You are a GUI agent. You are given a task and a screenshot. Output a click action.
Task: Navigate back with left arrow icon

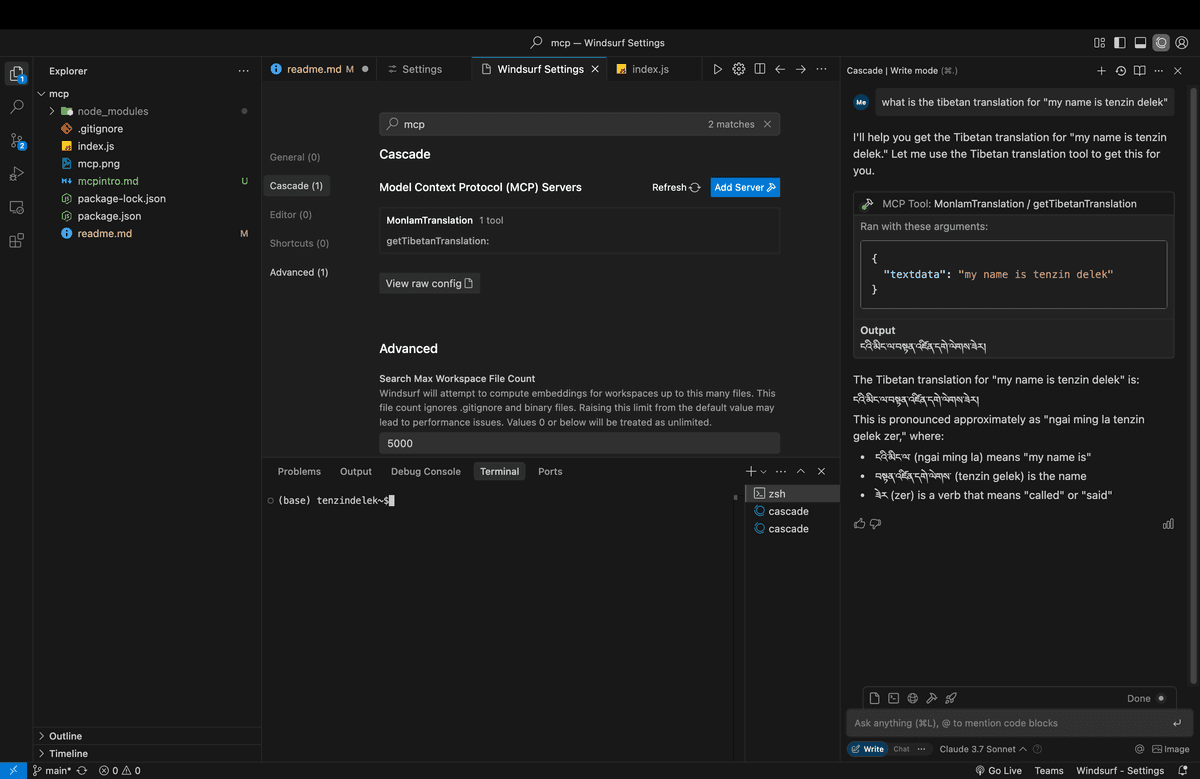[x=780, y=69]
